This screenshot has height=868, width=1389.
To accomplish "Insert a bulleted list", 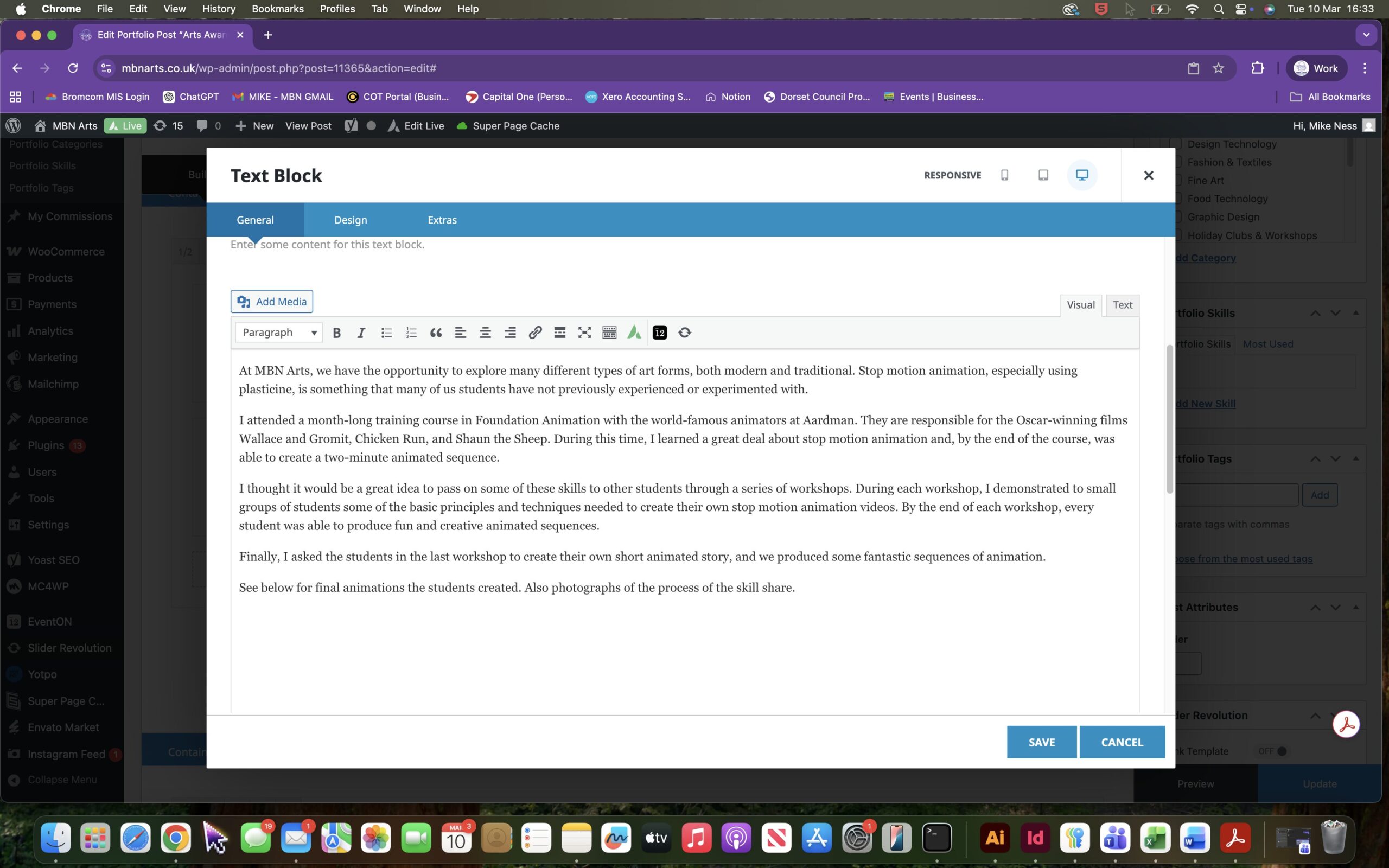I will 386,333.
